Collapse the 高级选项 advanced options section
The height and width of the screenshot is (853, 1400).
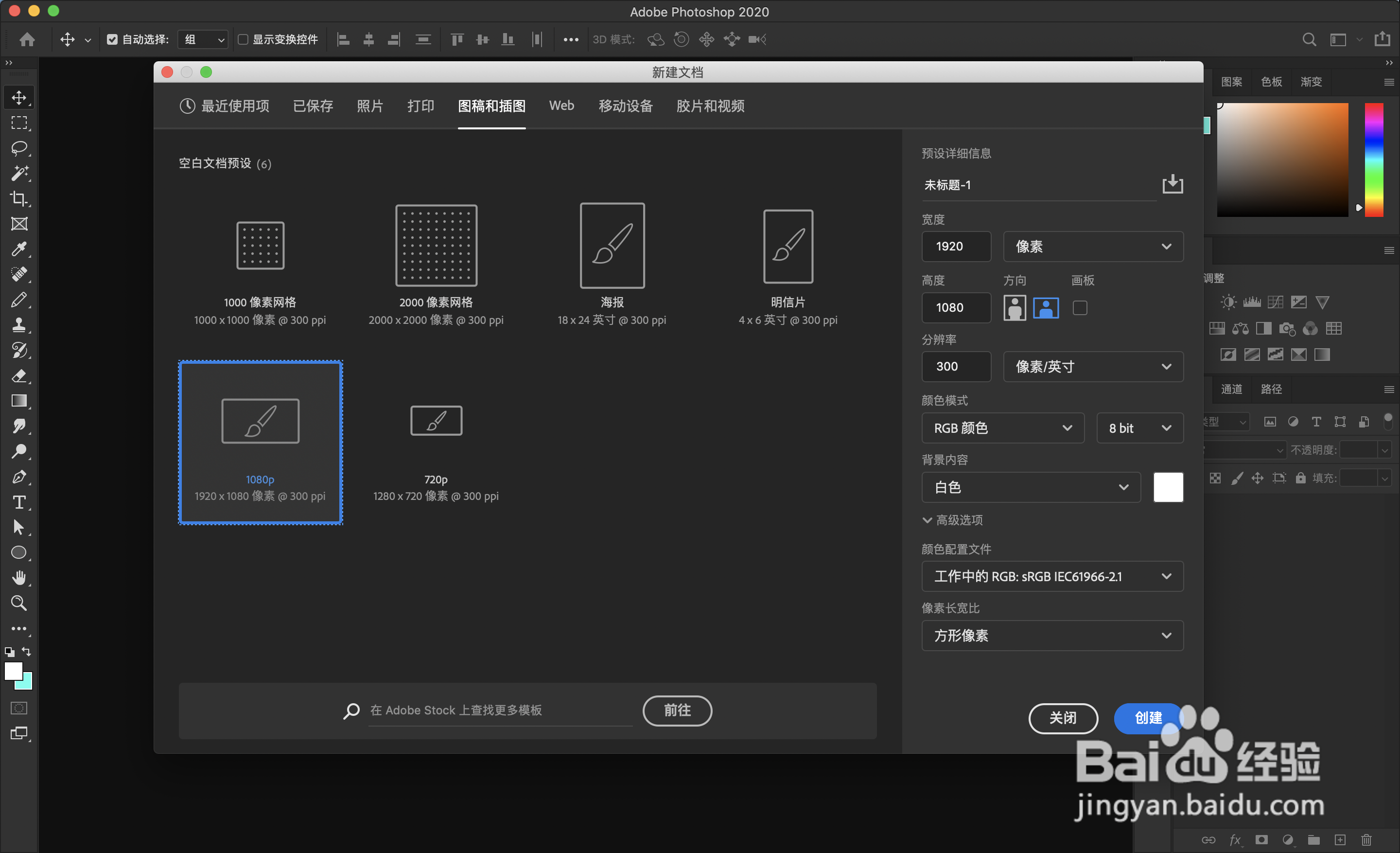[x=952, y=520]
